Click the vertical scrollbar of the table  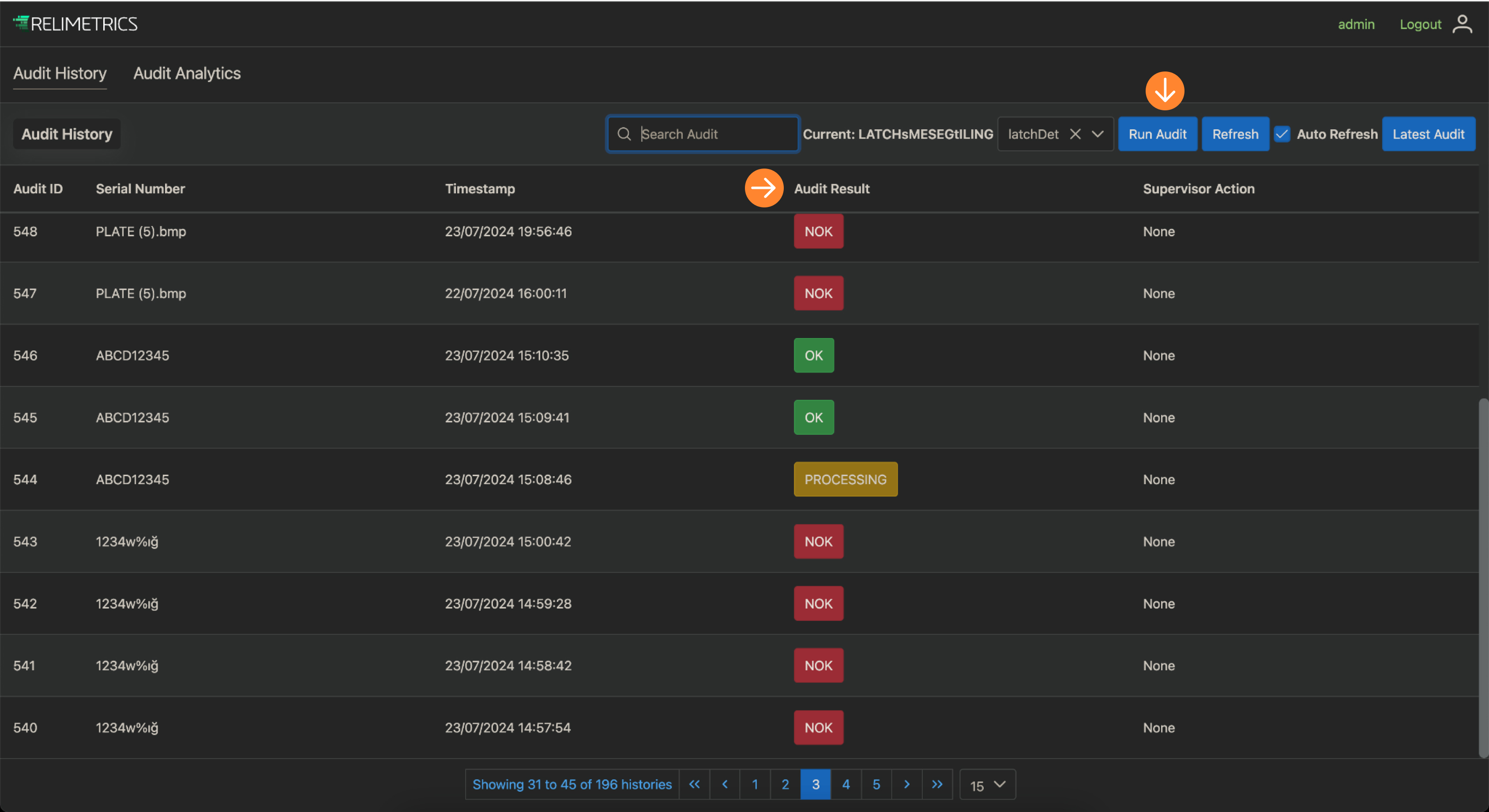[1483, 578]
